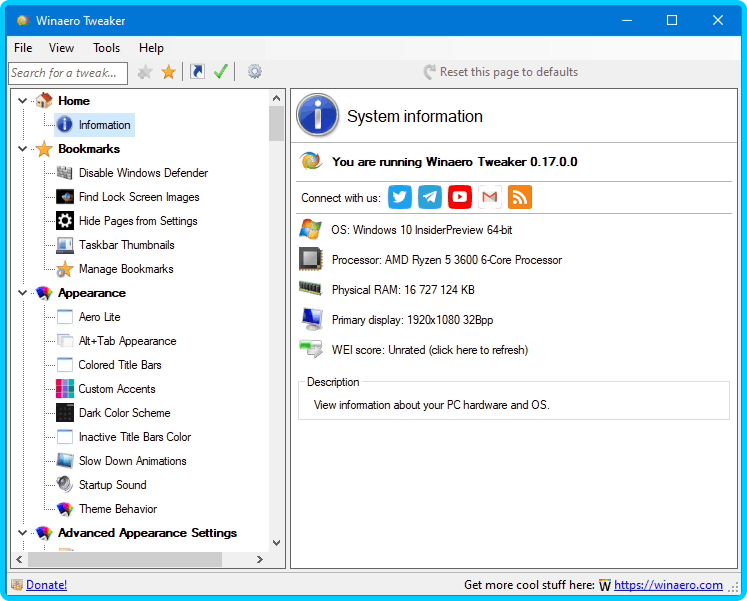Click the Donate! link
This screenshot has height=601, width=747.
46,585
